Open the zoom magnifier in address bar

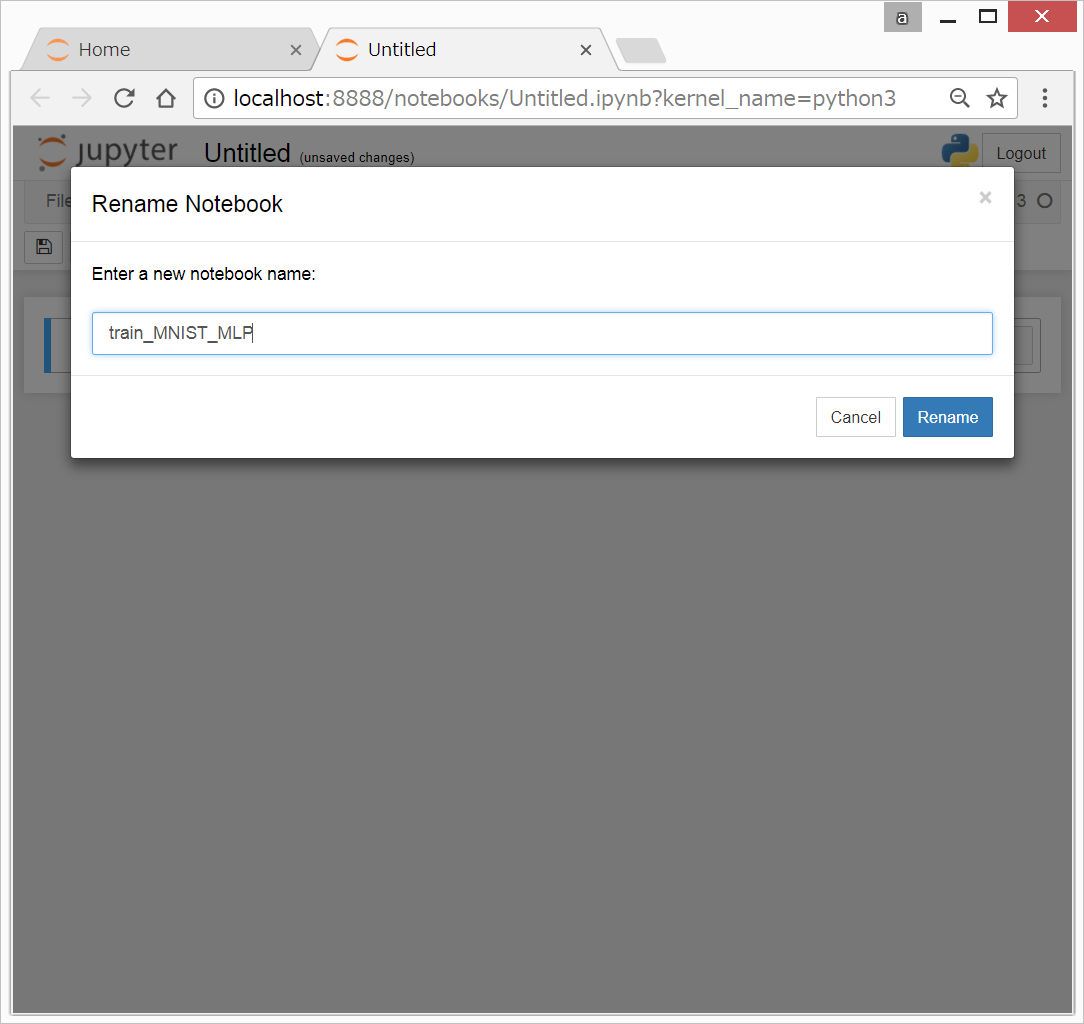click(959, 98)
